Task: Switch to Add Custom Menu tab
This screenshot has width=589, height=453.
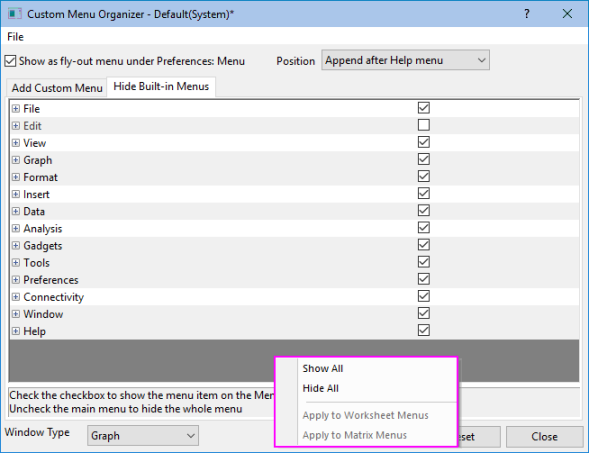Action: 57,88
